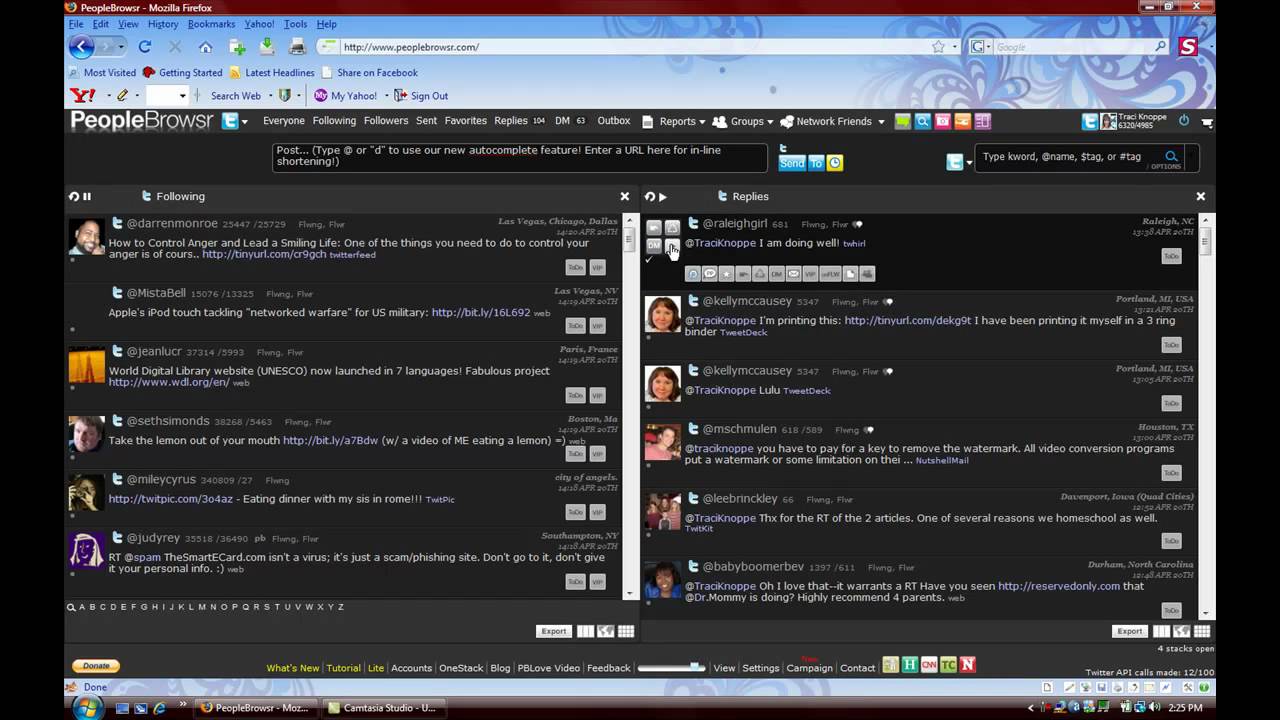
Task: Open Firefox back-forward history dropdown arrow
Action: pos(121,47)
